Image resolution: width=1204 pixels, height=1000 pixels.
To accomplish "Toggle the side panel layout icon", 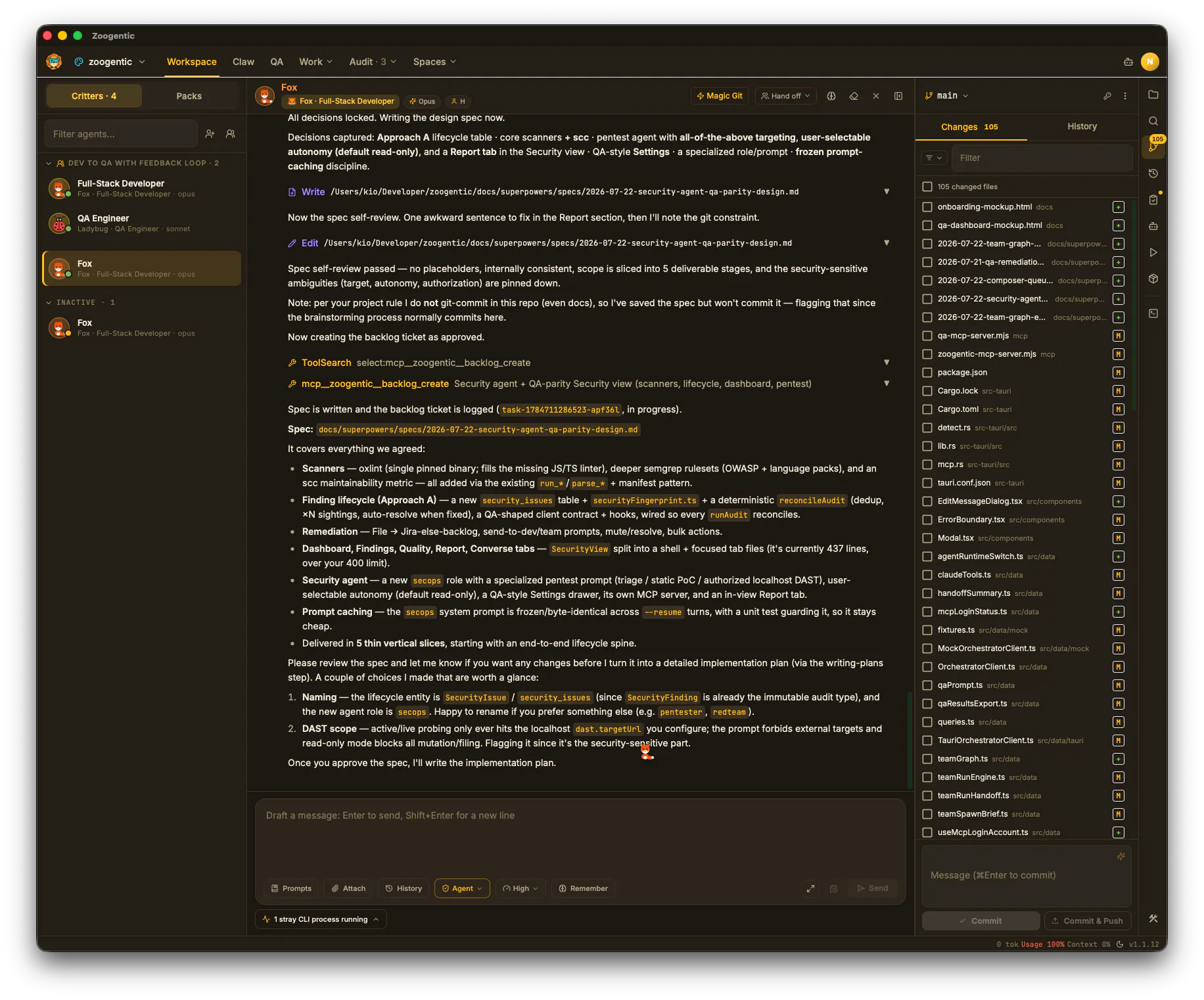I will (898, 96).
